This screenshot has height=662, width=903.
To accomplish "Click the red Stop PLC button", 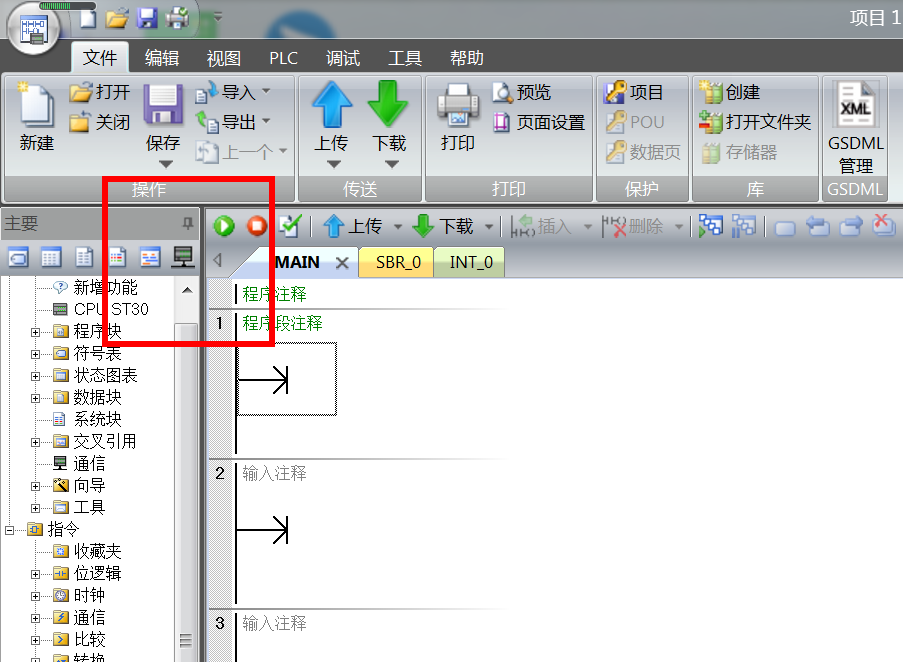I will 257,226.
